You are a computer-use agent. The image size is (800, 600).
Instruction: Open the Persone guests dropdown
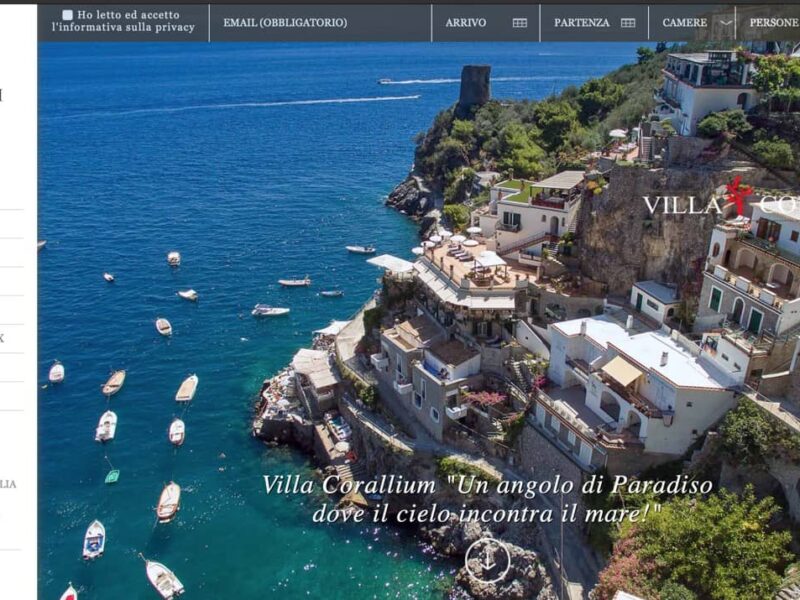768,22
